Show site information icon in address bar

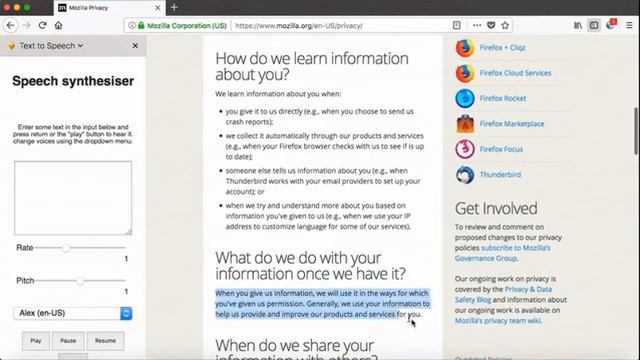pyautogui.click(x=132, y=25)
